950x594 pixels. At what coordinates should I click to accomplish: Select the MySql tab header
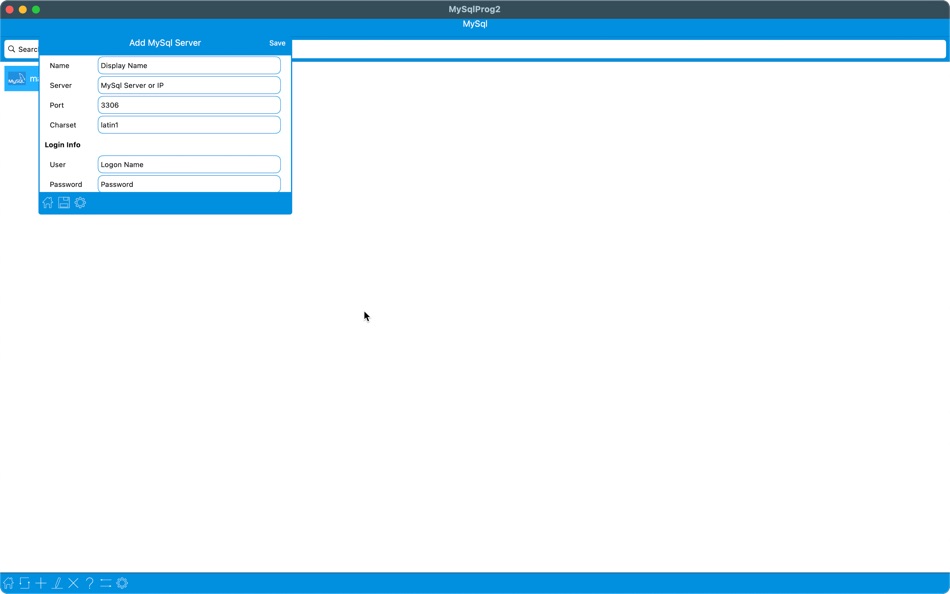(x=475, y=23)
